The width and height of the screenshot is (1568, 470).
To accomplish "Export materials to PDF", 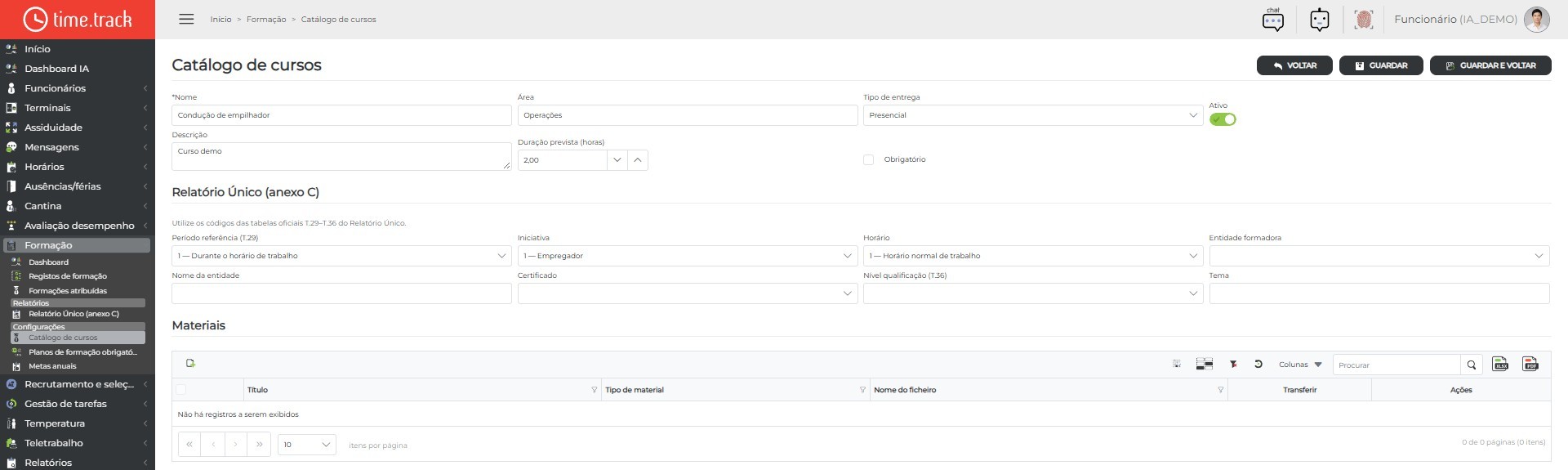I will coord(1530,365).
